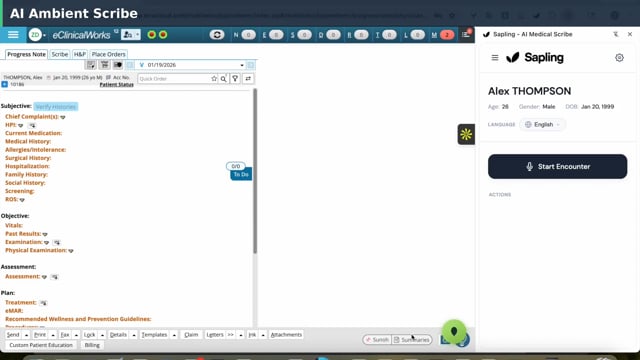Open the T counter badge
The width and height of the screenshot is (640, 360).
click(389, 35)
